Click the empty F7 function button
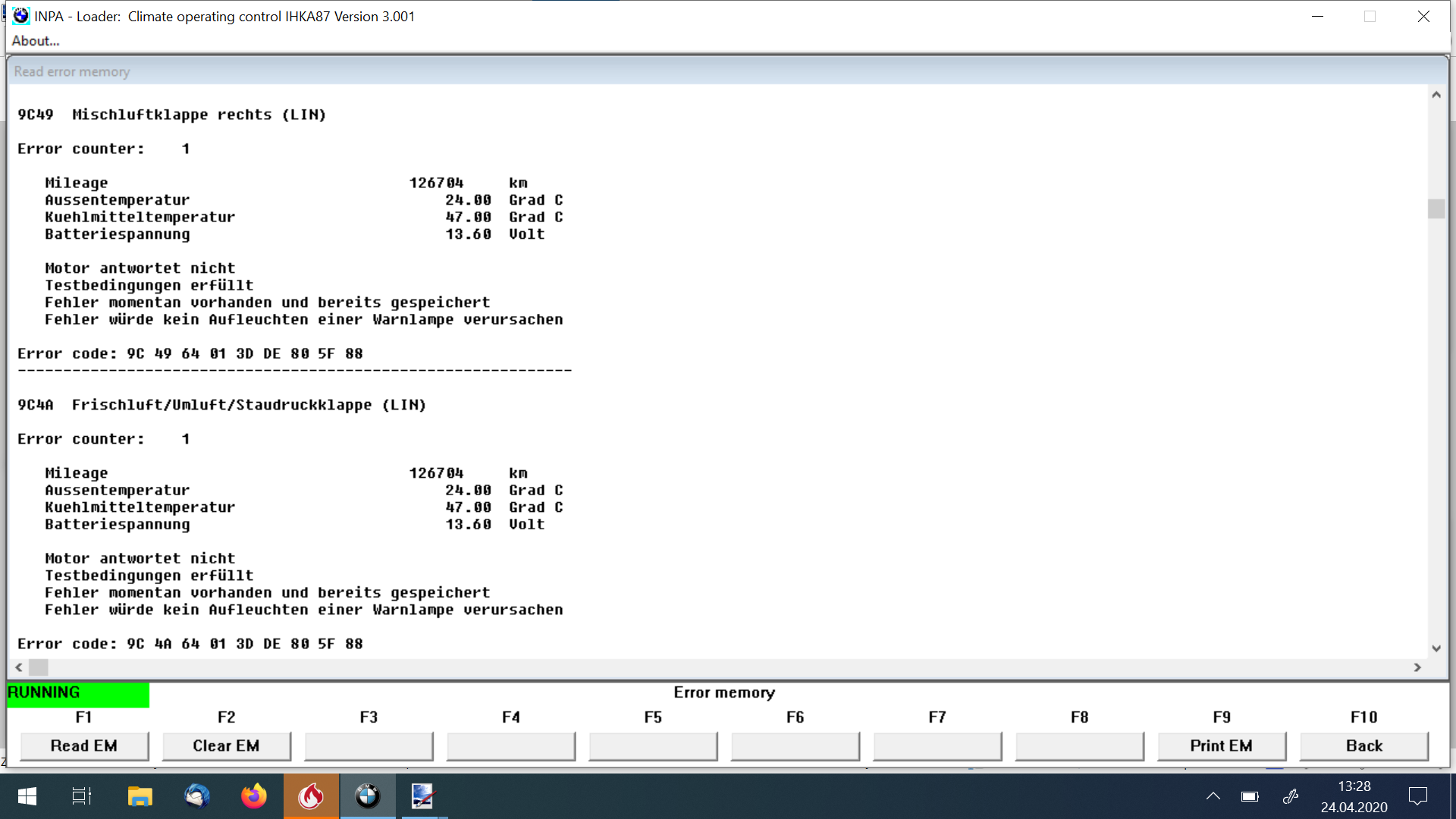The width and height of the screenshot is (1456, 819). click(x=937, y=746)
